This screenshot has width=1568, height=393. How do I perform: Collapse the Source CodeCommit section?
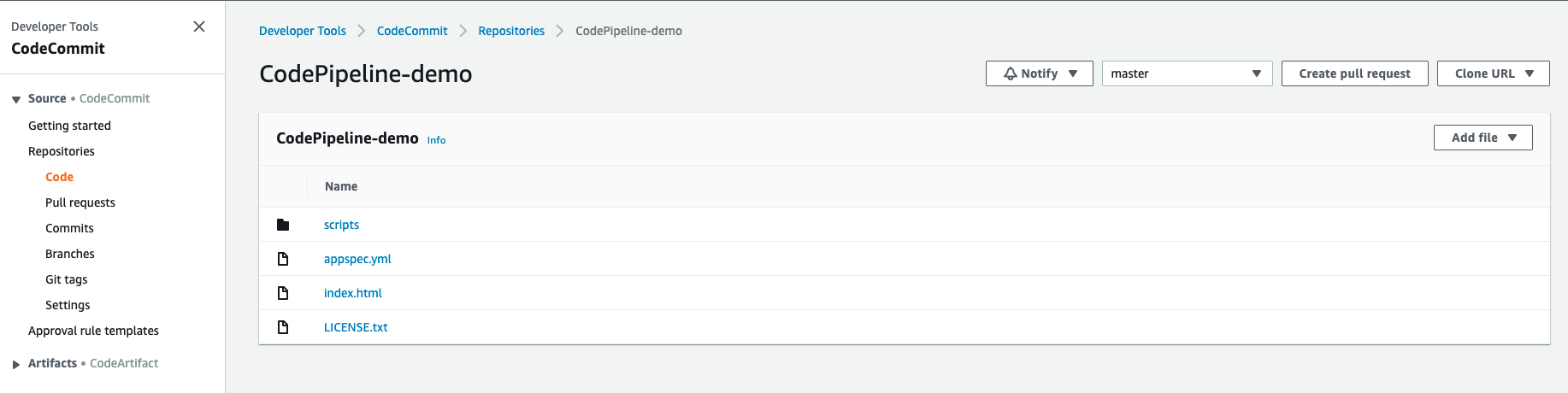coord(16,100)
